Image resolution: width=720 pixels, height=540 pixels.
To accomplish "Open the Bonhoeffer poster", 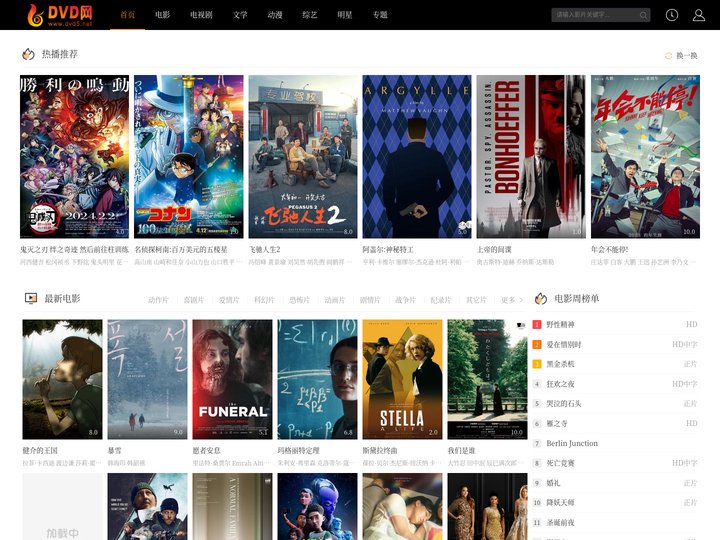I will point(531,157).
